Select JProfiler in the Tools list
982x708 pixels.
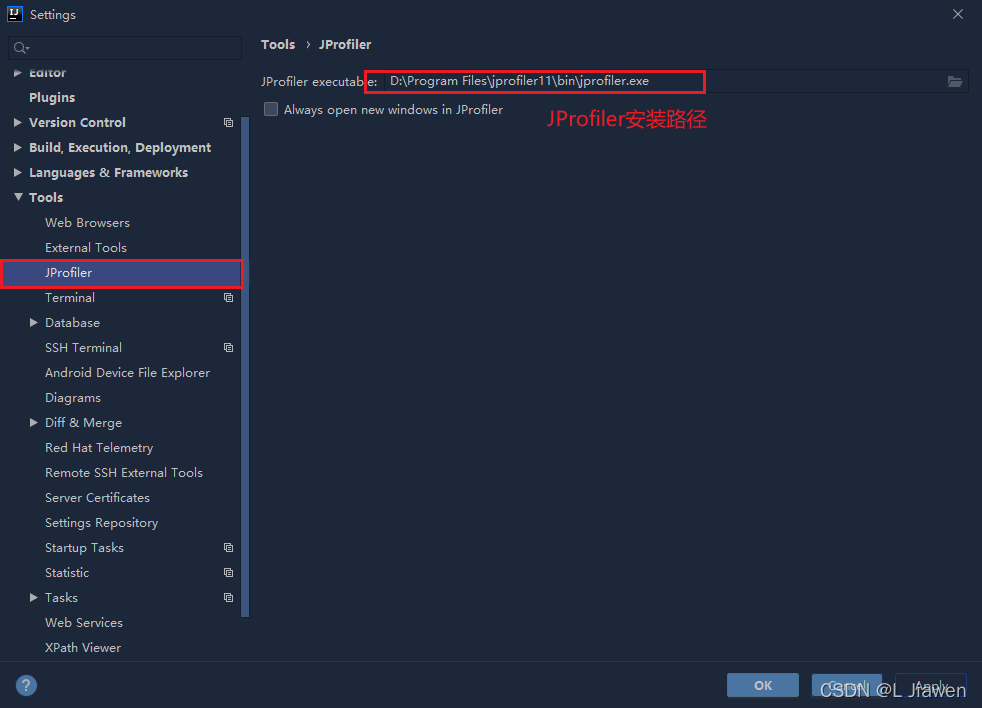[x=121, y=273]
